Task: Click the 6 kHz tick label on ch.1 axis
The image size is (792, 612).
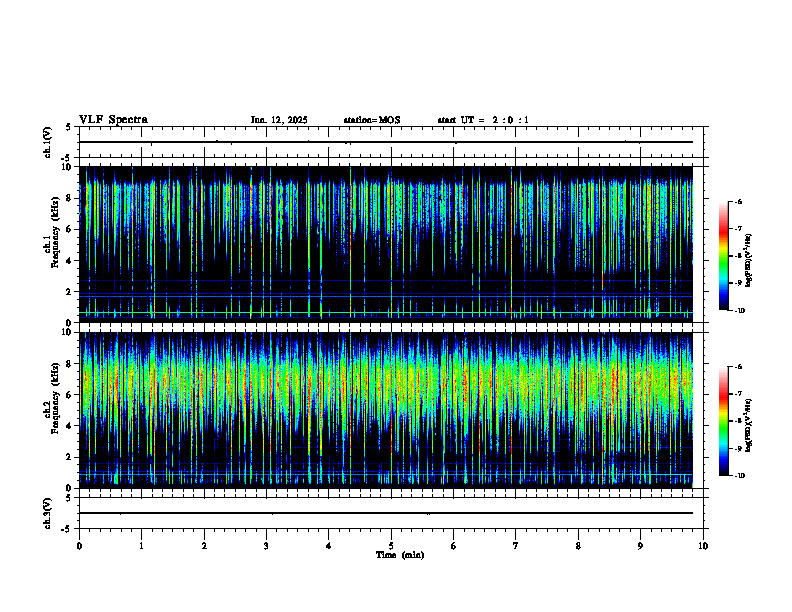Action: tap(70, 229)
